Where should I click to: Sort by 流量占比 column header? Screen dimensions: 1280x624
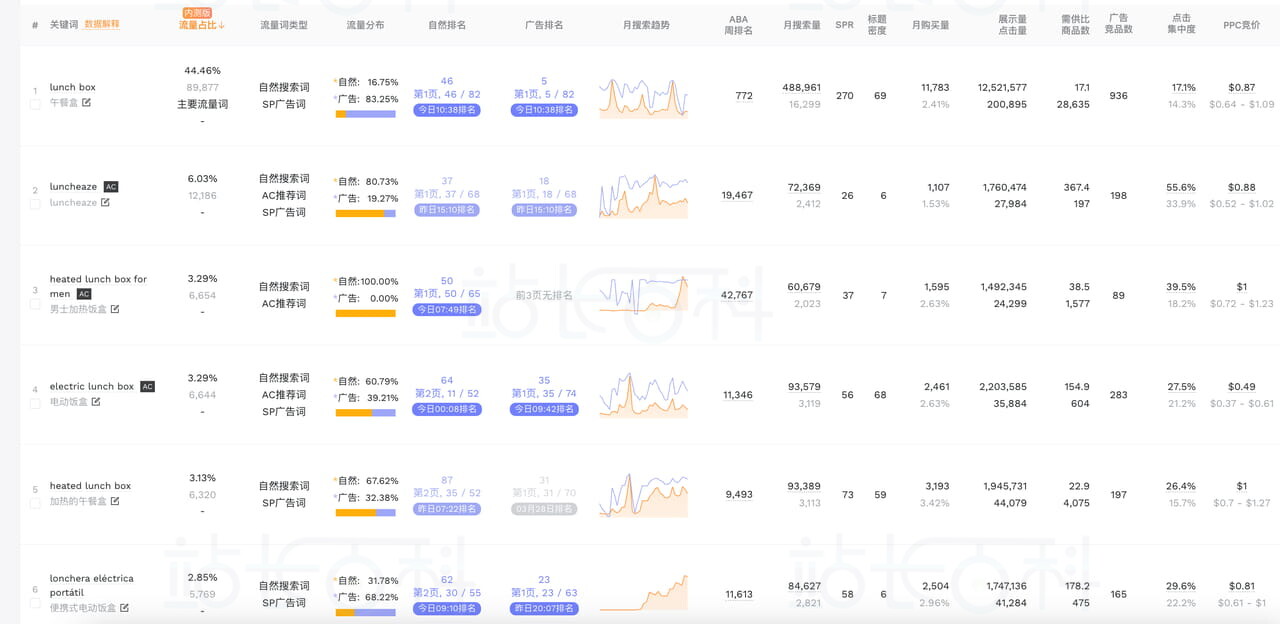click(202, 24)
